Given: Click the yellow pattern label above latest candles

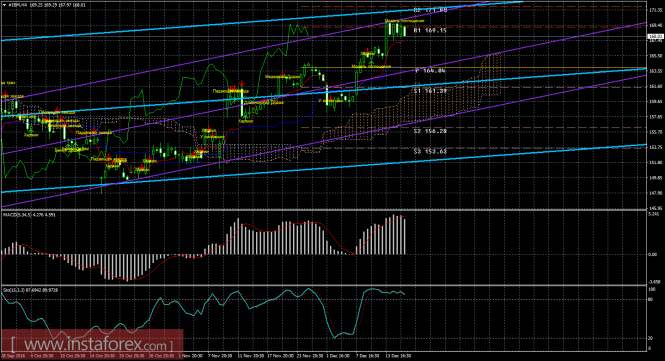Looking at the screenshot, I should (x=405, y=20).
